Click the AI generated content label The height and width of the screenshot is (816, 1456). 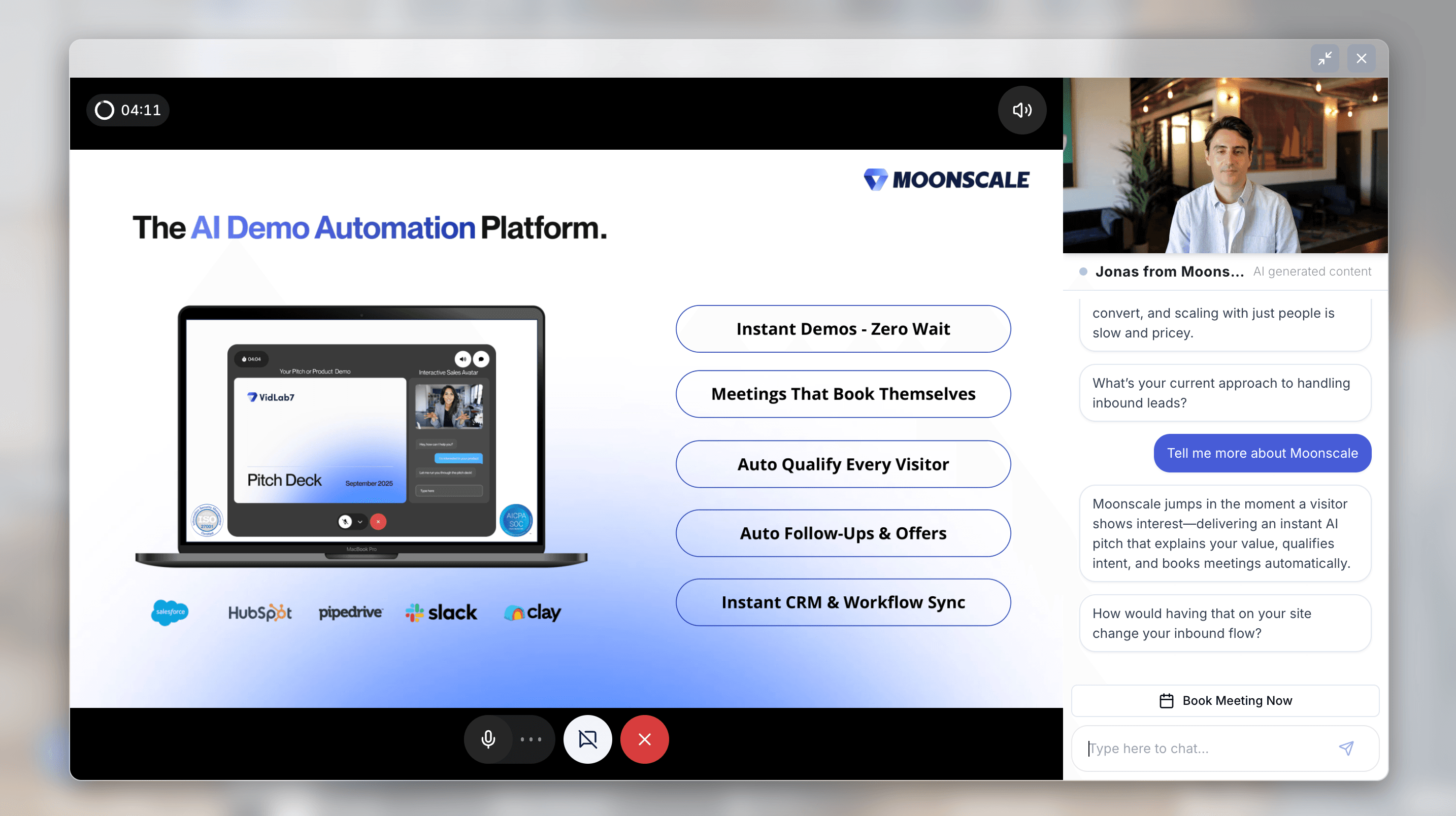pyautogui.click(x=1312, y=271)
